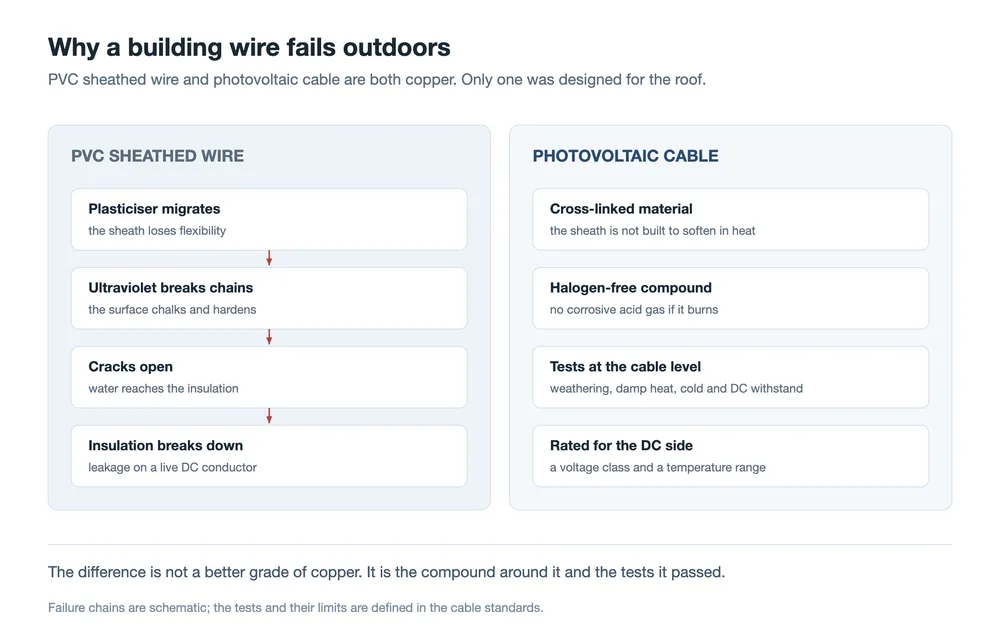Click the arrow below Cracks open card
The height and width of the screenshot is (635, 1000).
(269, 416)
